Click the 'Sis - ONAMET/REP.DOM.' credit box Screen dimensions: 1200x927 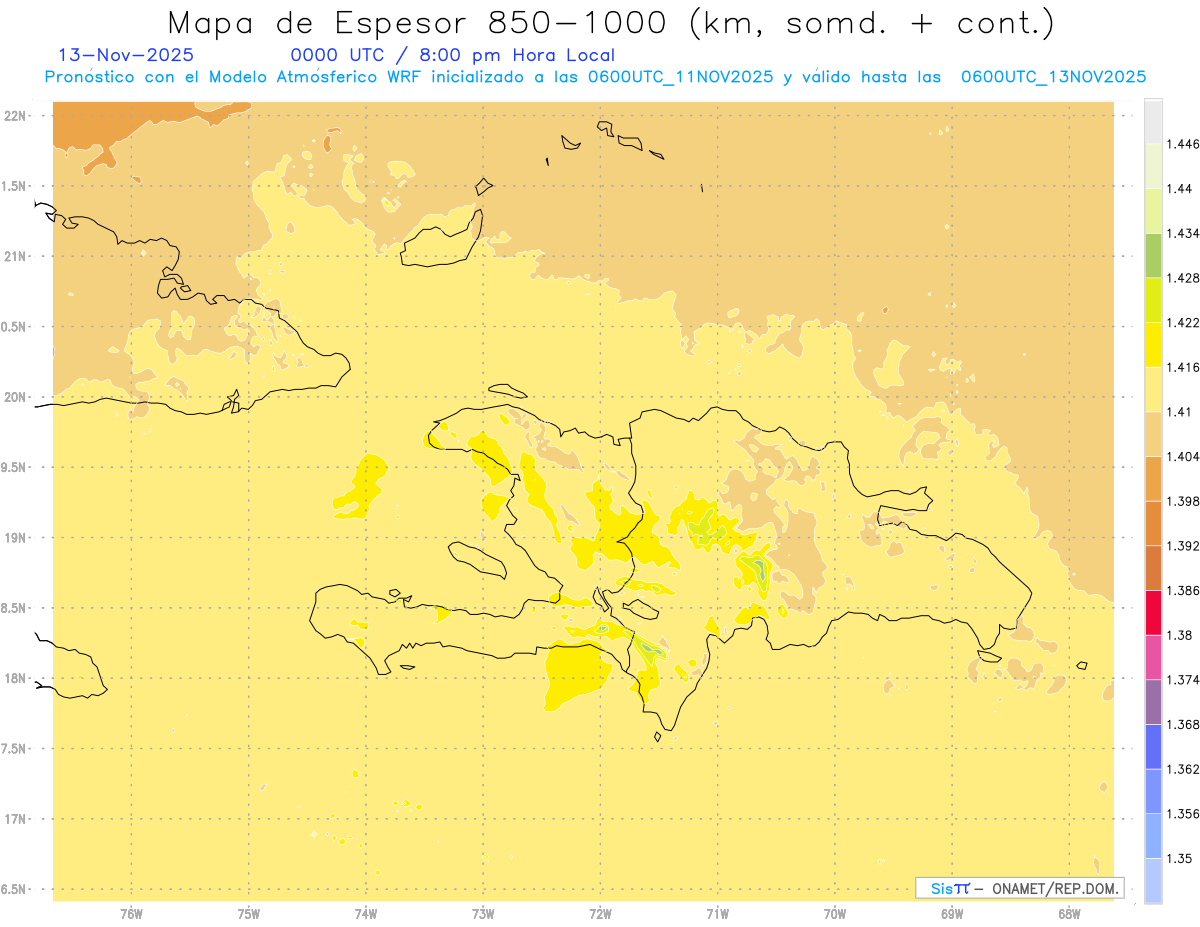pyautogui.click(x=1019, y=888)
